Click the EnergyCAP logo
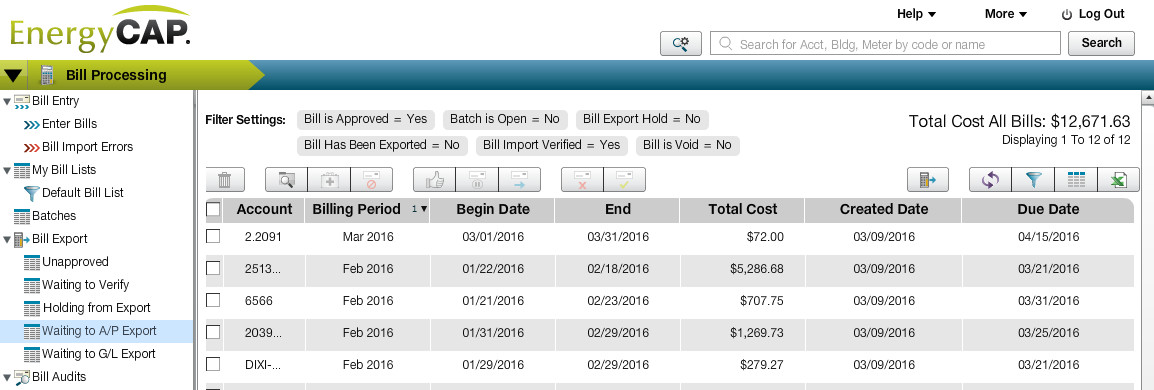Viewport: 1154px width, 390px height. [x=99, y=29]
